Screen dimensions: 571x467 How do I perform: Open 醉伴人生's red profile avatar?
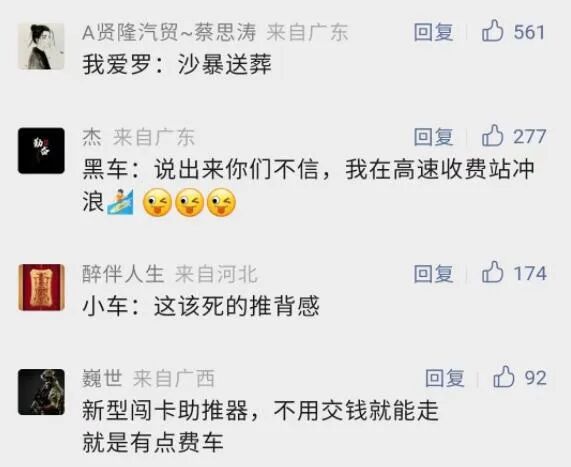click(41, 288)
